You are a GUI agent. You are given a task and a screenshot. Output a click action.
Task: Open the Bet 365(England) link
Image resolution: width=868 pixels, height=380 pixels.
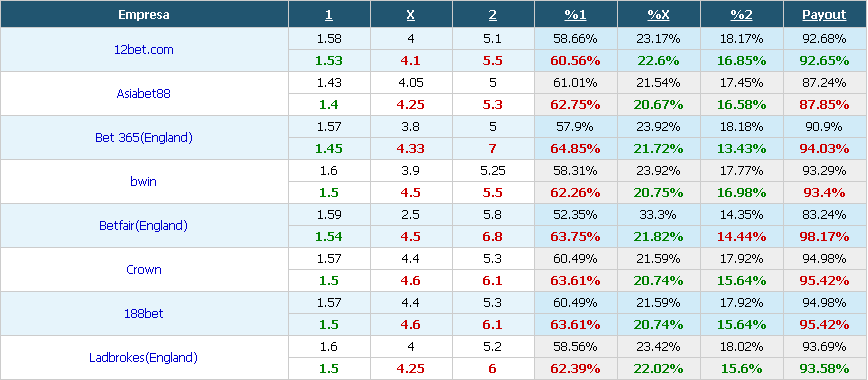143,137
